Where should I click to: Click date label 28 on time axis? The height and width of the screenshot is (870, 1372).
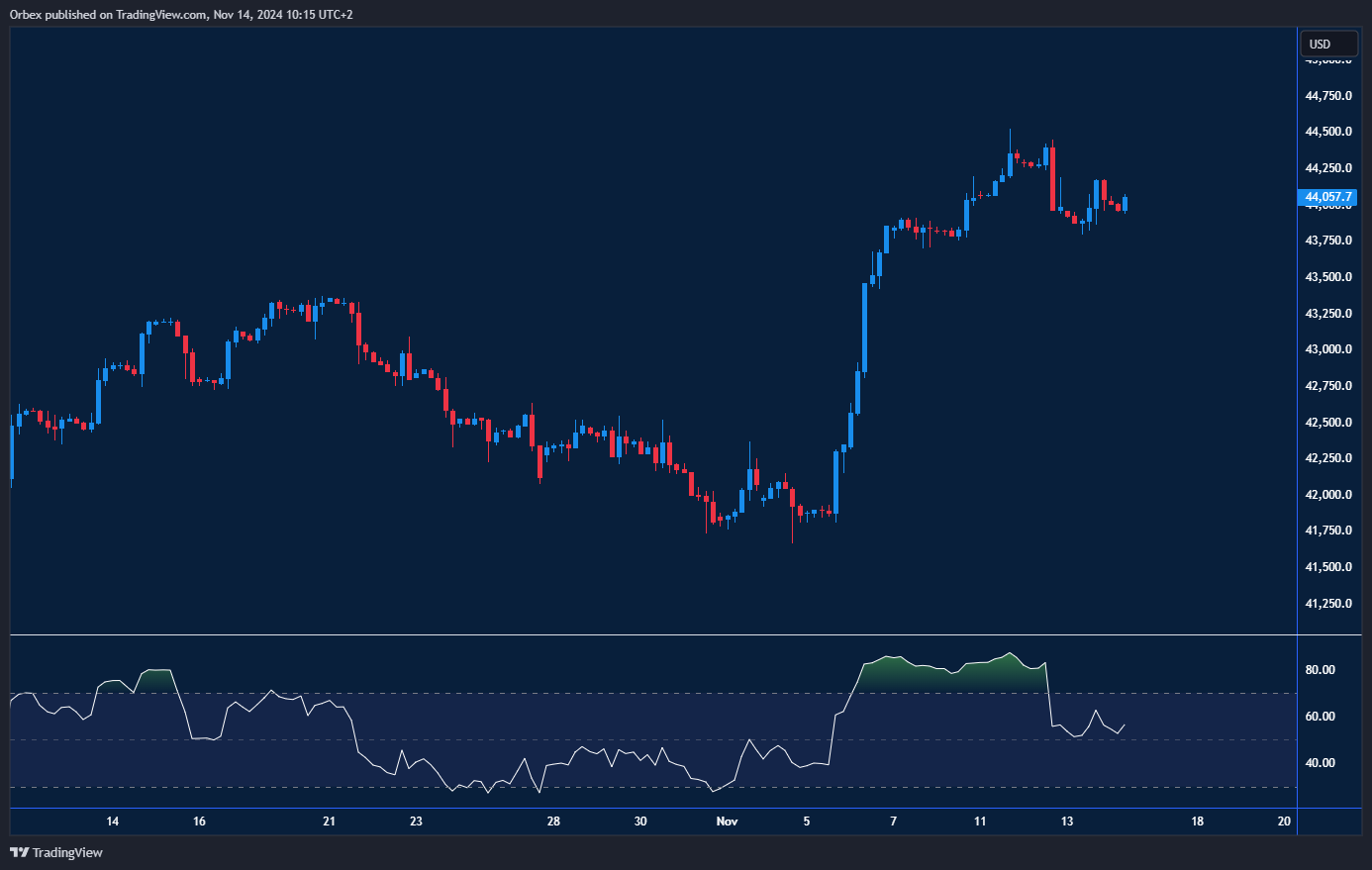553,822
